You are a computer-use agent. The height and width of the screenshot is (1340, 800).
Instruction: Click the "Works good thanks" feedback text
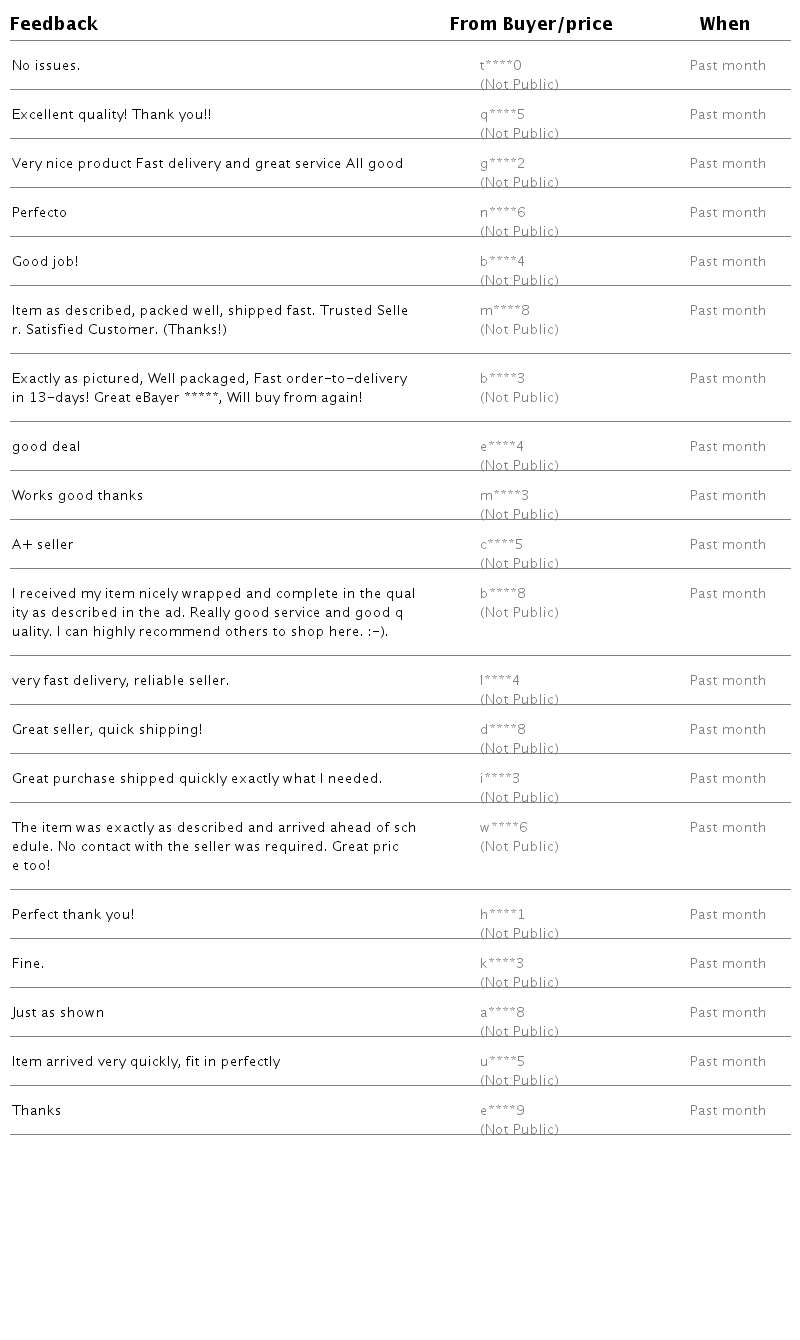click(77, 496)
